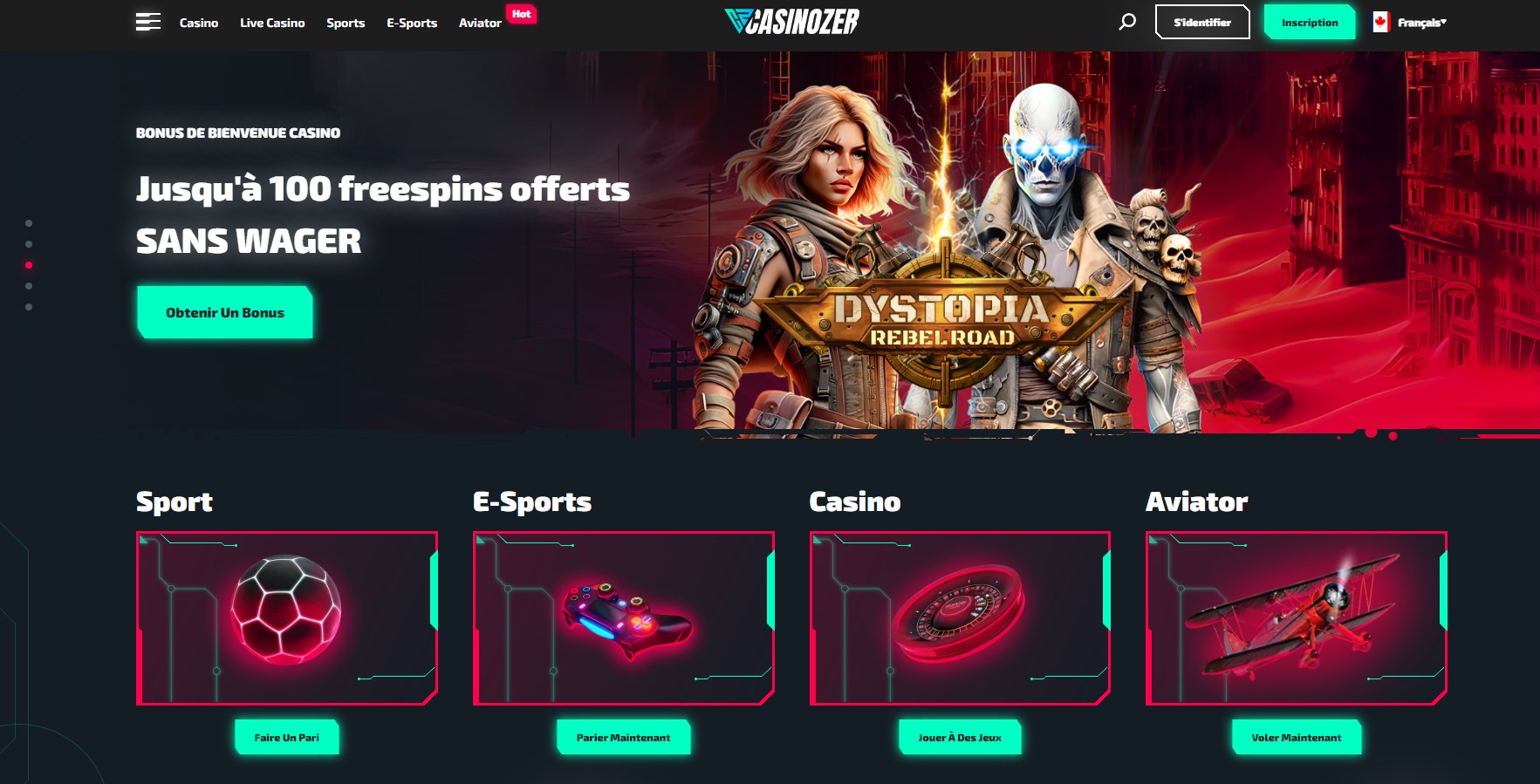Open the E-Sports menu item
The height and width of the screenshot is (784, 1540).
412,23
